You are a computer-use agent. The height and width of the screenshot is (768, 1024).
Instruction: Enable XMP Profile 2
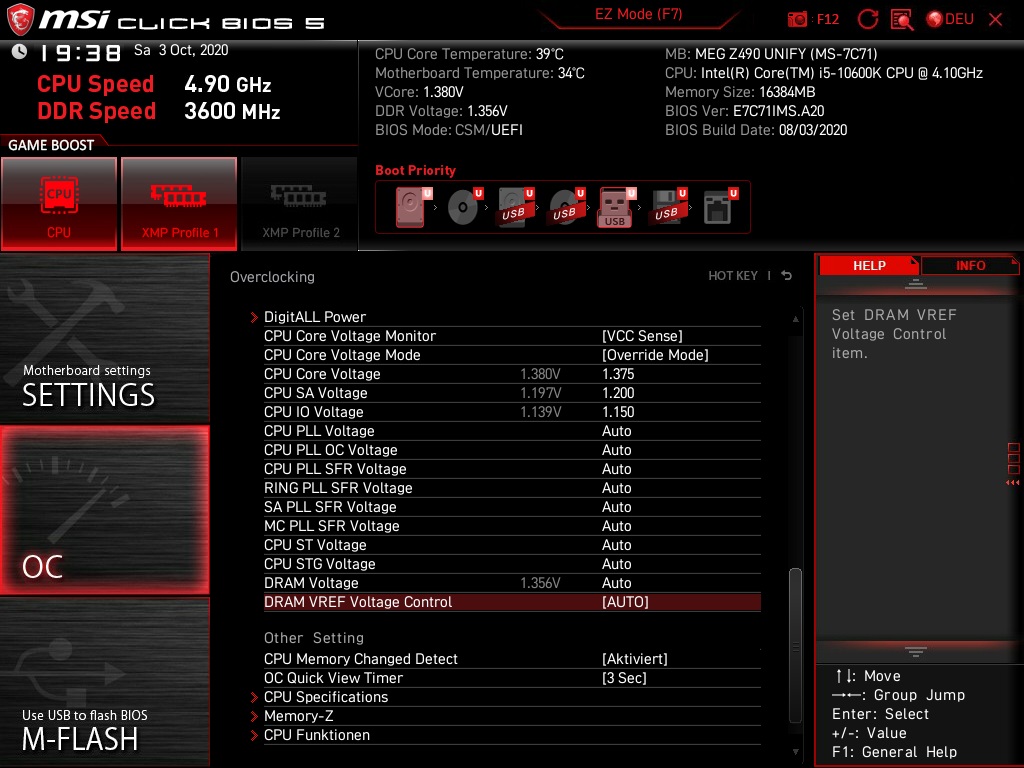click(x=300, y=203)
